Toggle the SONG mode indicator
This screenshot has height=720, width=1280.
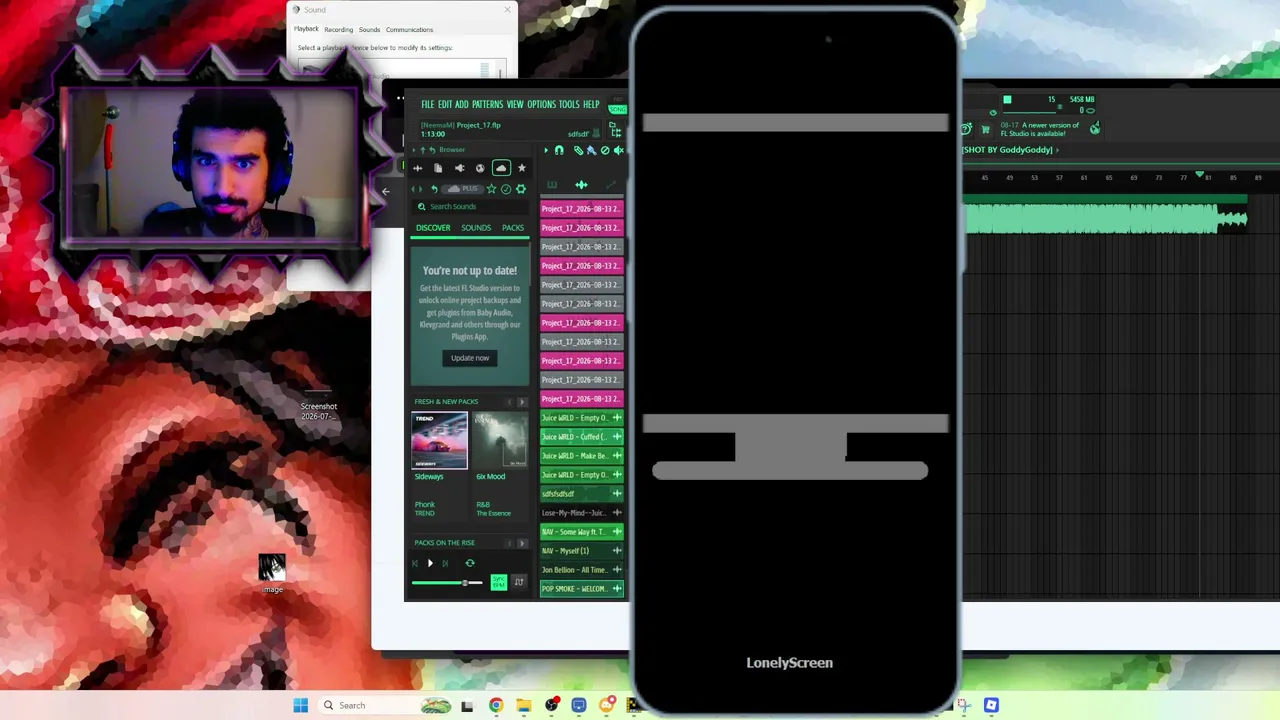coord(618,109)
